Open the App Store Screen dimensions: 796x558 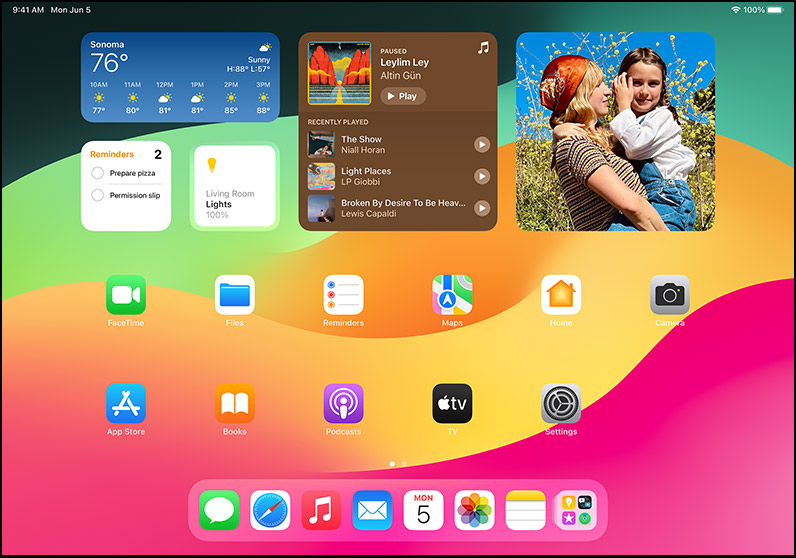click(126, 404)
